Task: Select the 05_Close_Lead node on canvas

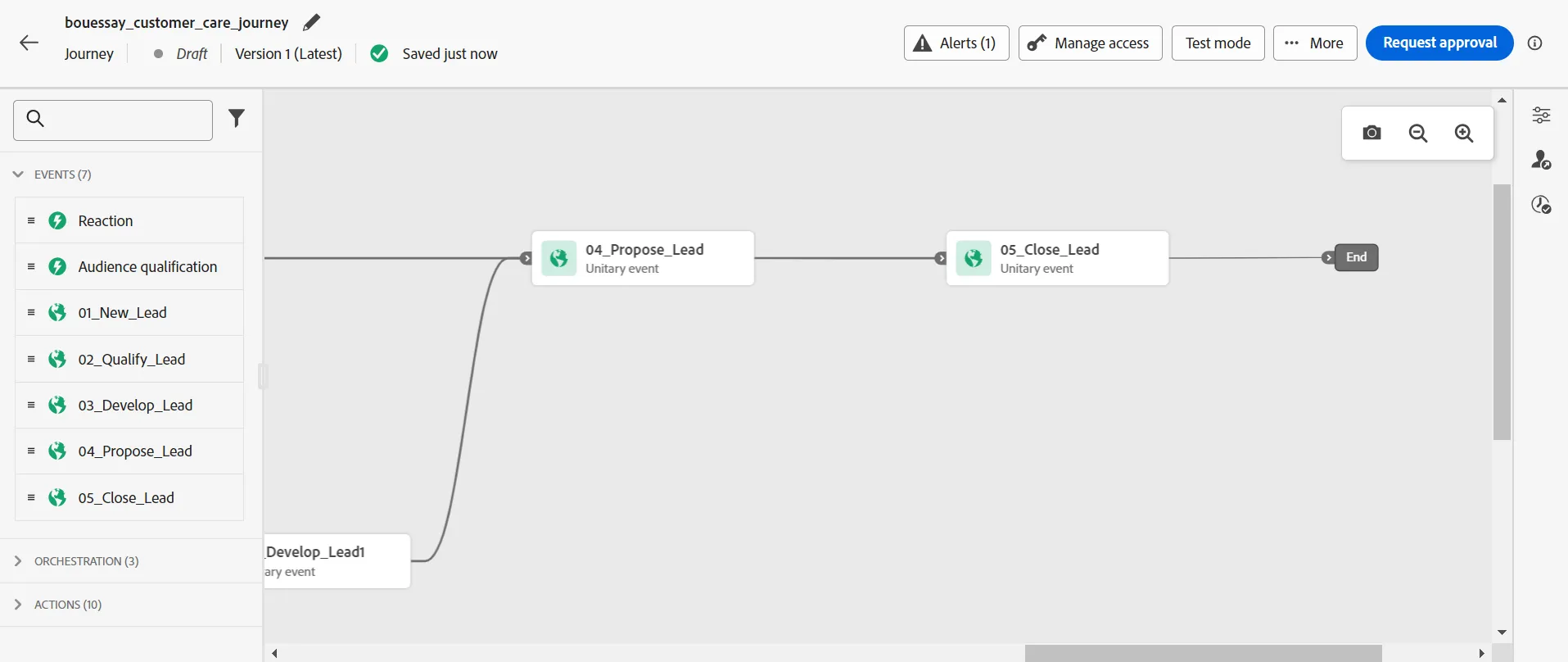Action: (x=1057, y=258)
